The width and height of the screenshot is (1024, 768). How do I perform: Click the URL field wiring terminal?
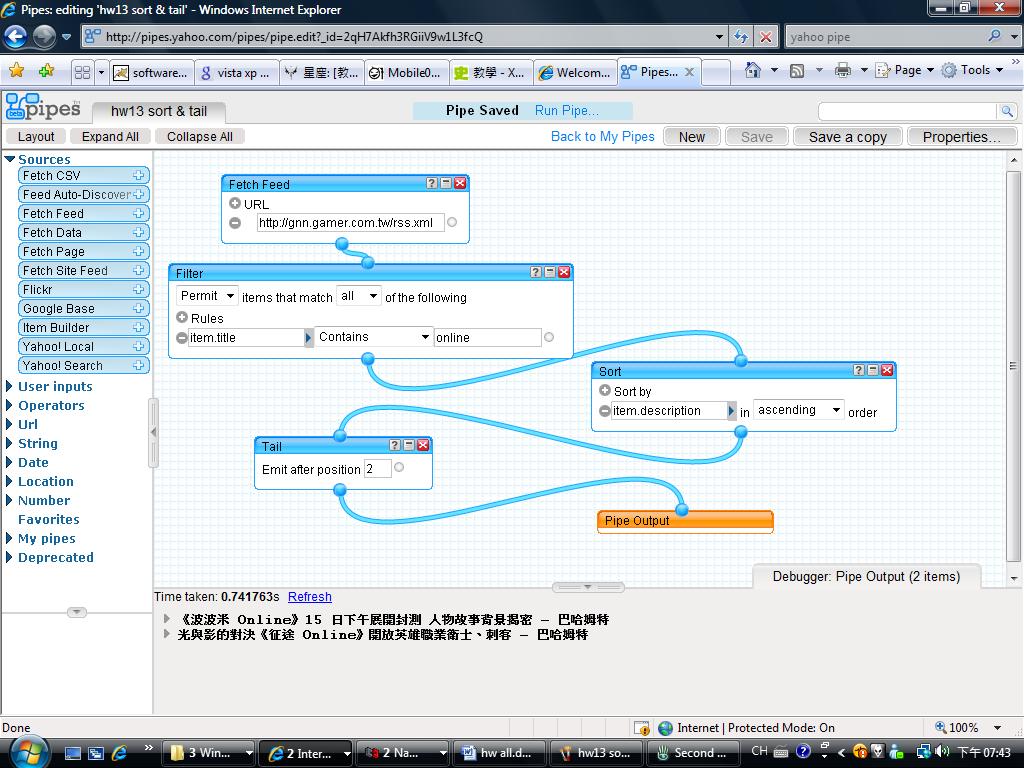[452, 222]
